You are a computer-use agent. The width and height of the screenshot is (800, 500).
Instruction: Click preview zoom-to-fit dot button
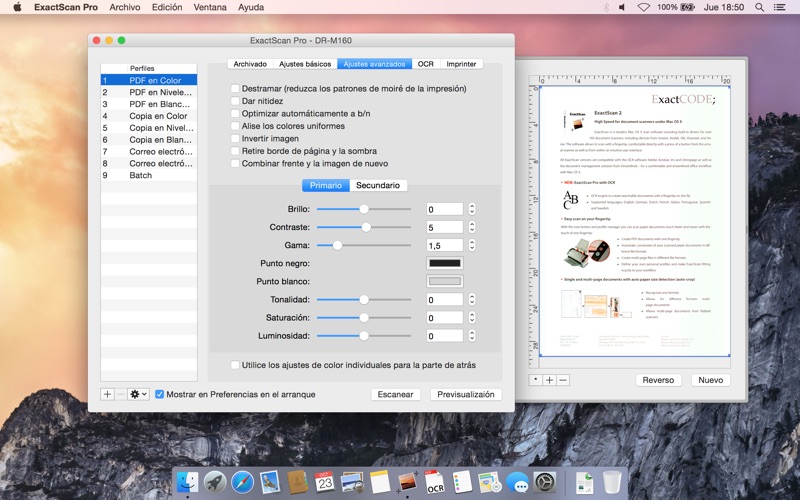(536, 380)
